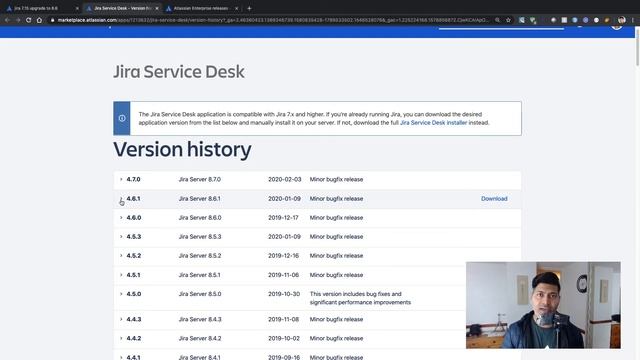The image size is (640, 360).
Task: Click the info icon in the notice banner
Action: [x=122, y=118]
